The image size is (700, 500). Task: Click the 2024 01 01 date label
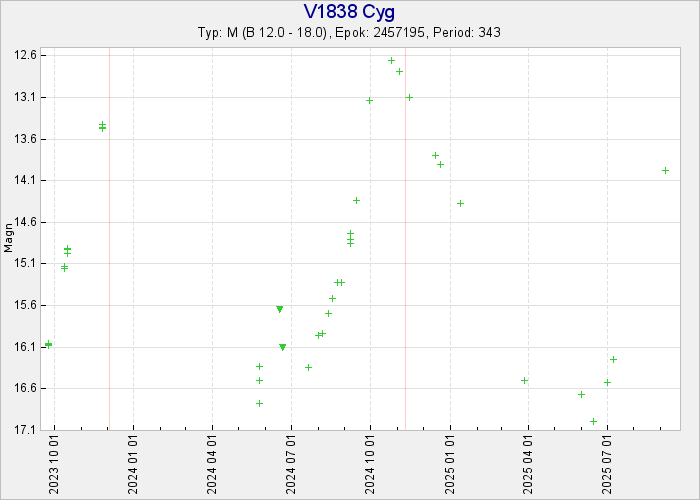point(133,465)
